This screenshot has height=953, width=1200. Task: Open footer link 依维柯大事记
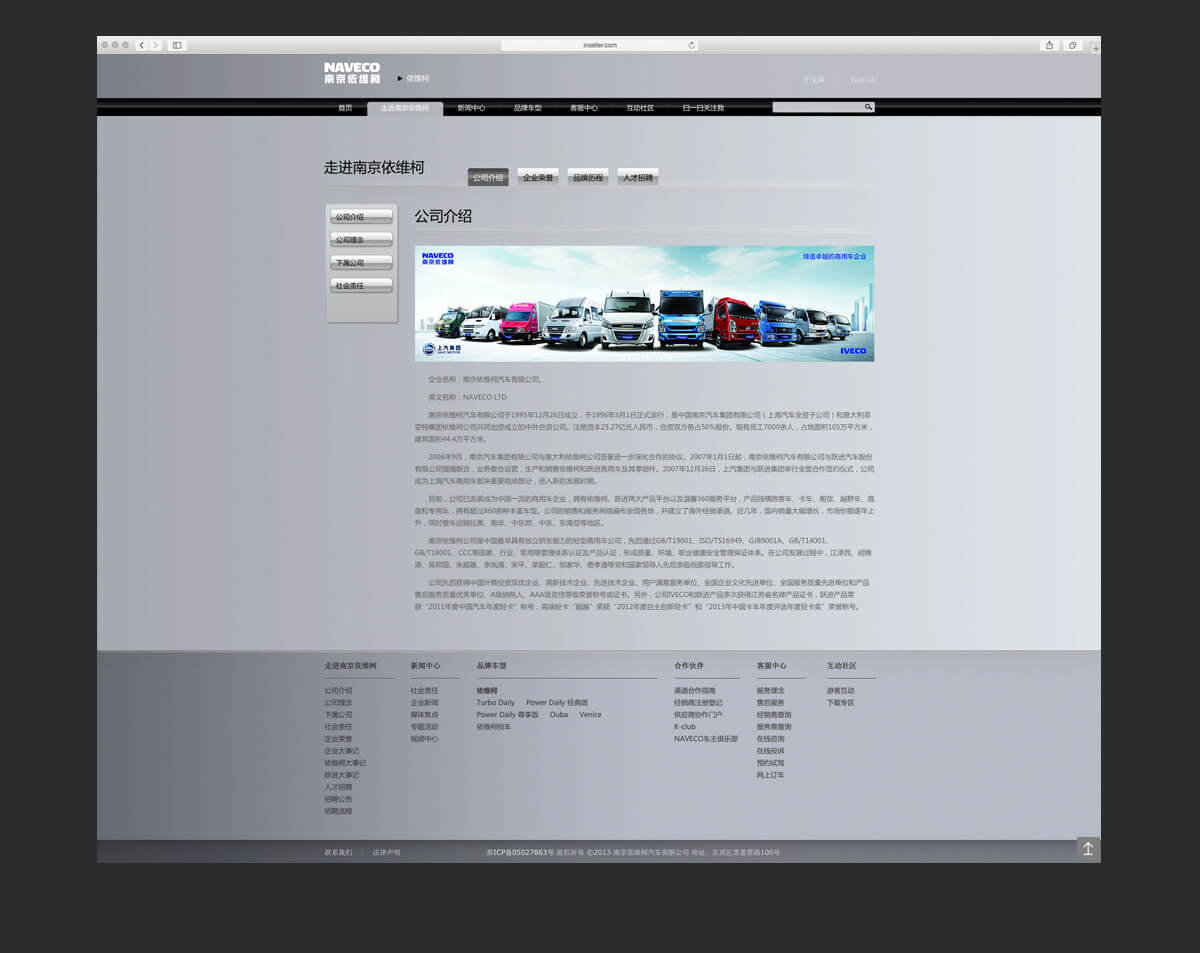click(345, 763)
